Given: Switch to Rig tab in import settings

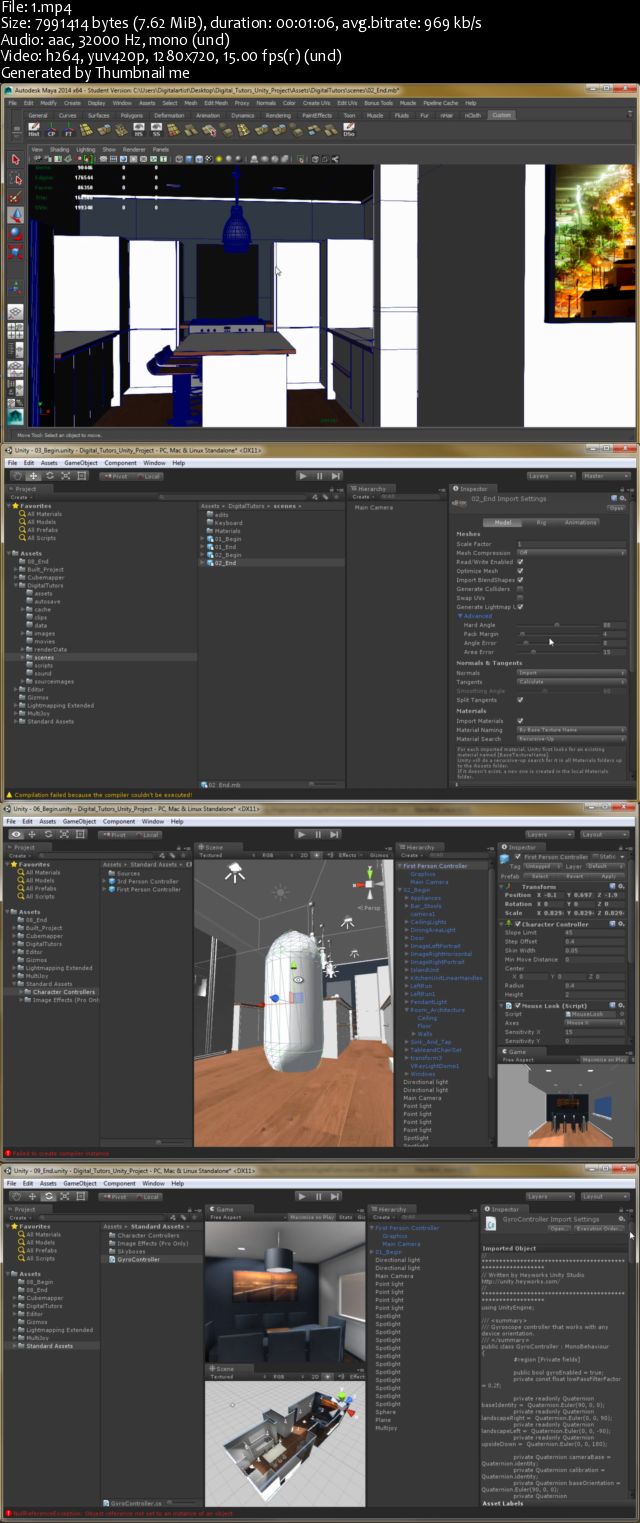Looking at the screenshot, I should click(541, 522).
